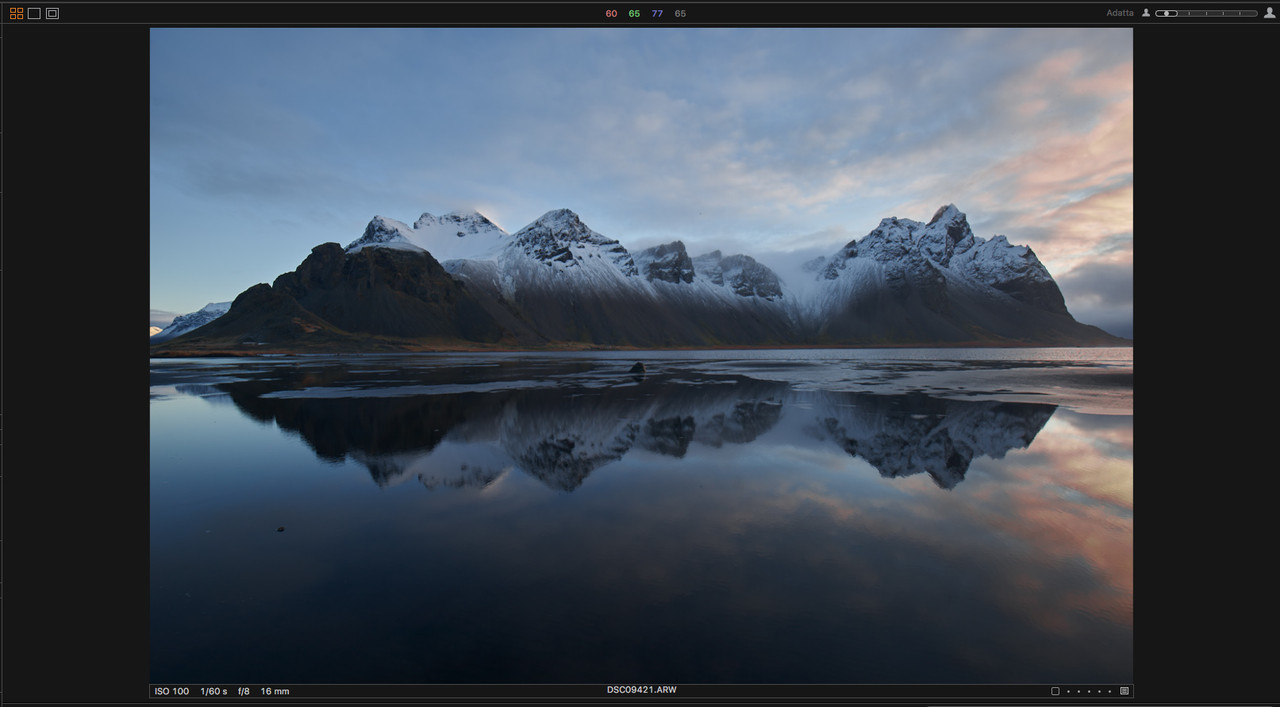The height and width of the screenshot is (707, 1280).
Task: Click the icon right of rating dots
Action: [x=1125, y=691]
